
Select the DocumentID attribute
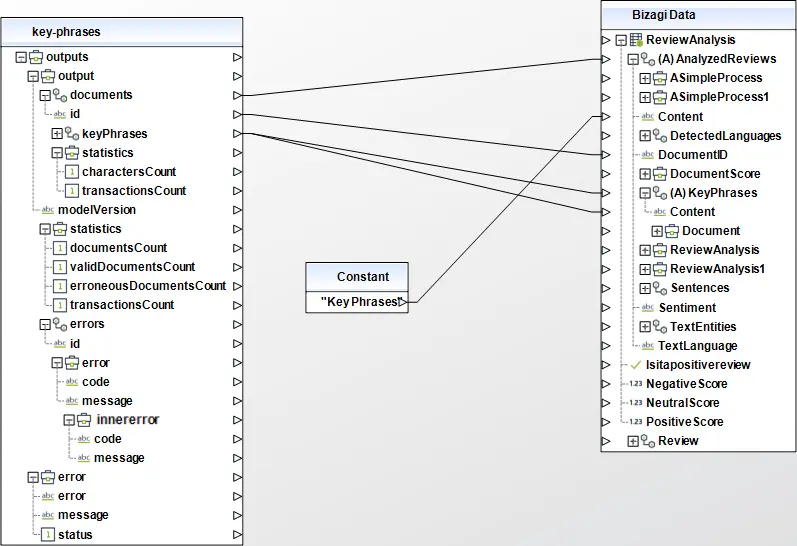tap(693, 155)
